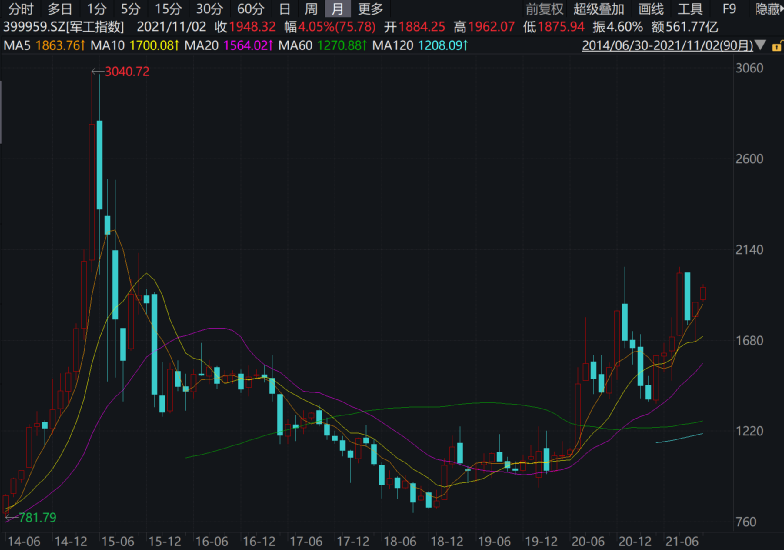Toggle 前复权 price adjustment
The image size is (784, 550).
point(545,9)
